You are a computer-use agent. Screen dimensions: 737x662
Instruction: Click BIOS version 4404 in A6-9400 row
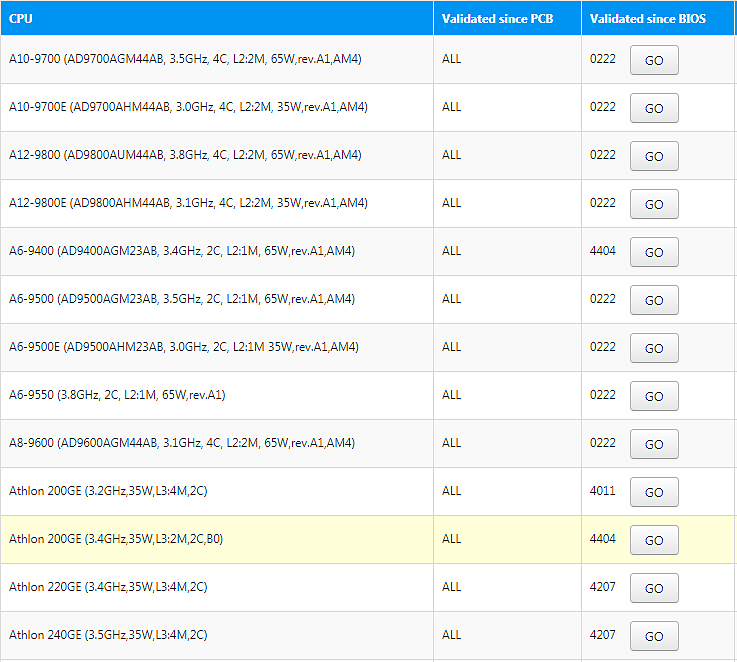coord(603,251)
